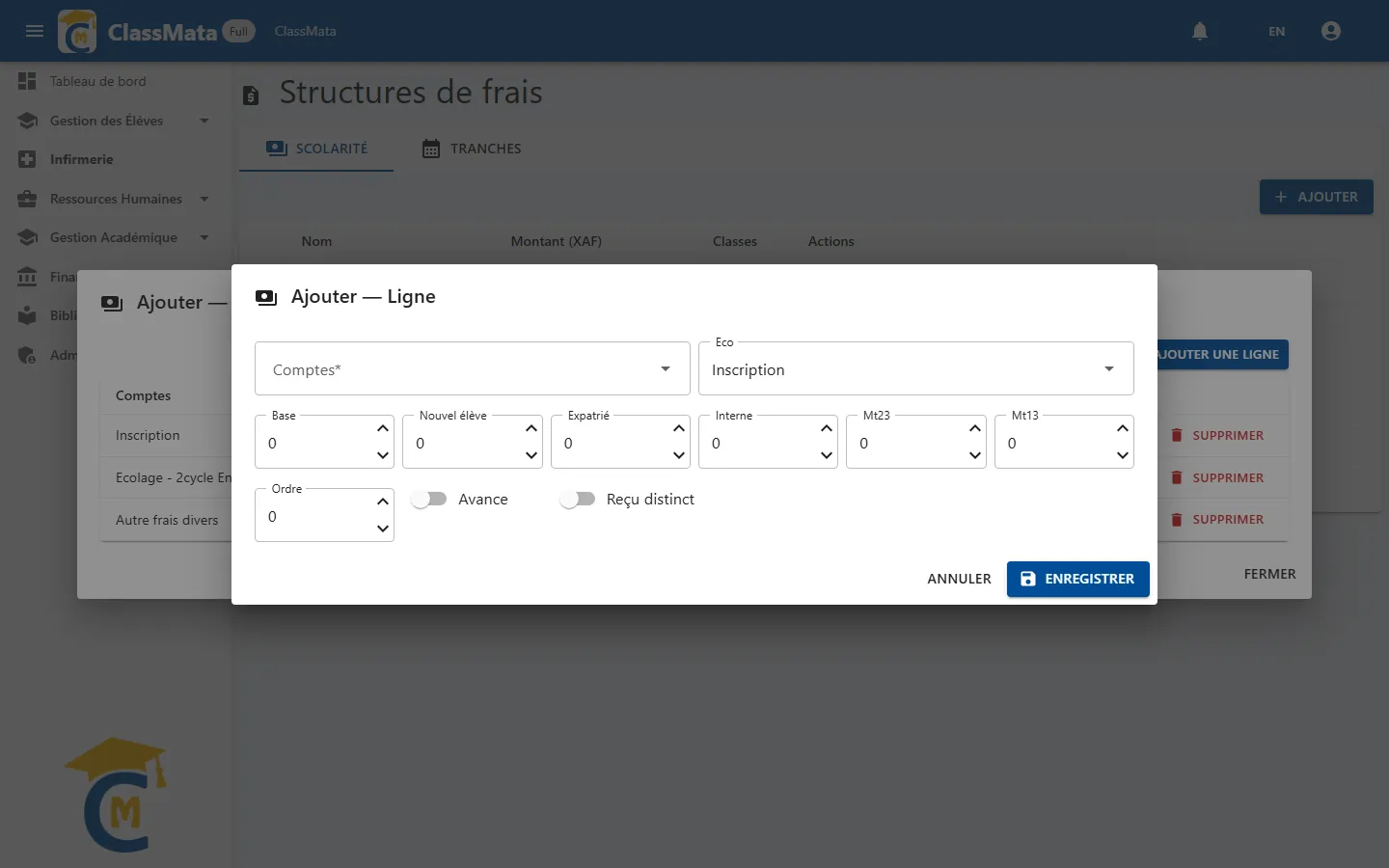Open the user account avatar icon

click(x=1331, y=31)
